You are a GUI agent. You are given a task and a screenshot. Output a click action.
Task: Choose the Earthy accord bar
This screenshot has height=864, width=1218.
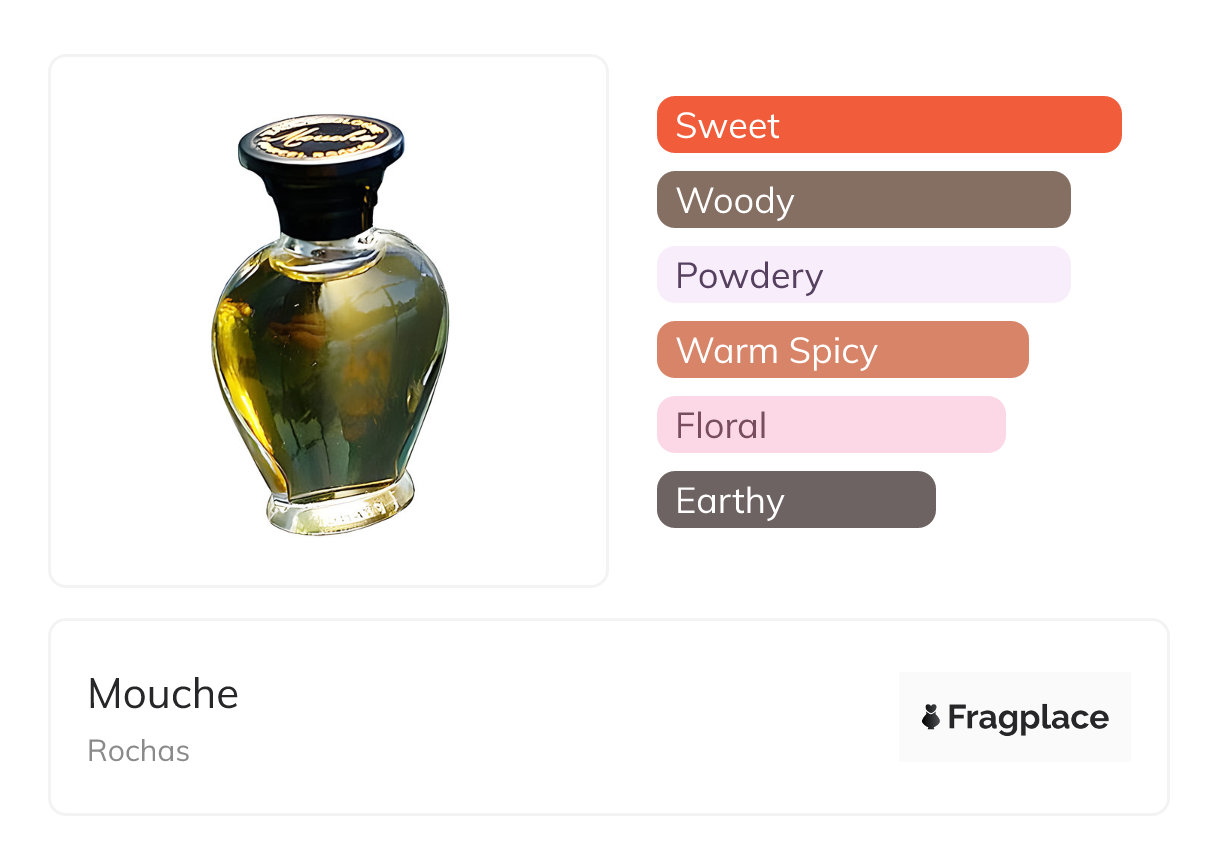click(796, 500)
